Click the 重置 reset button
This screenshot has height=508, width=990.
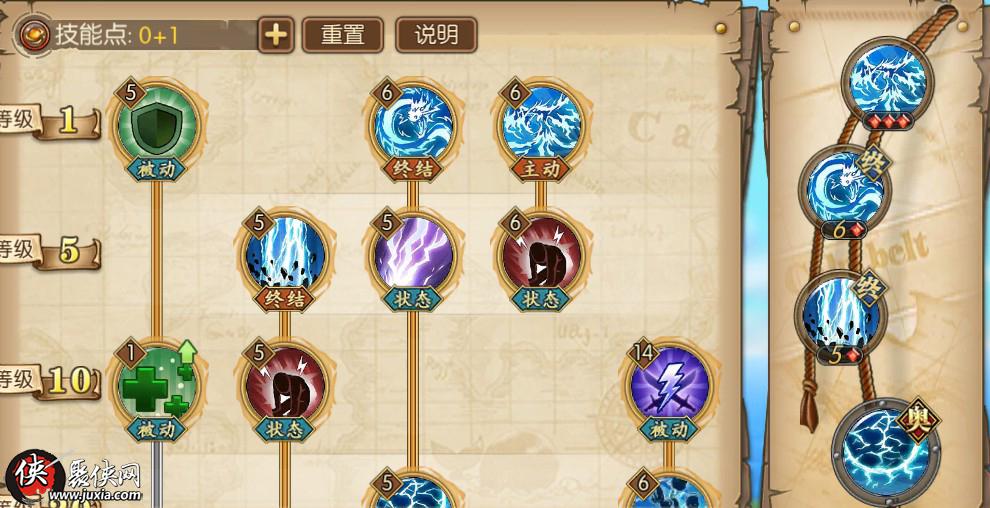pos(343,35)
